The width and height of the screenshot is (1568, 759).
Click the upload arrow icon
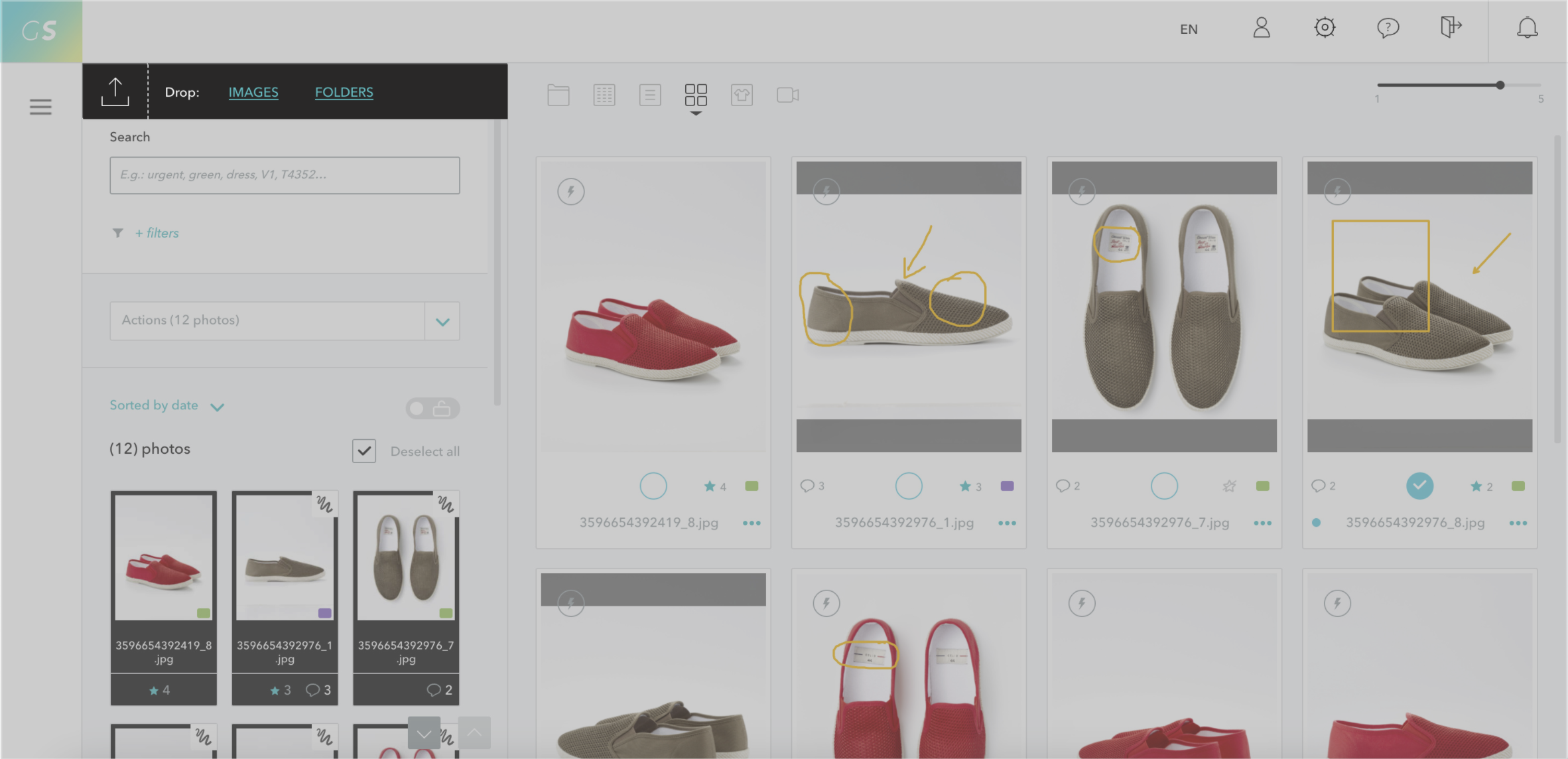pos(115,92)
